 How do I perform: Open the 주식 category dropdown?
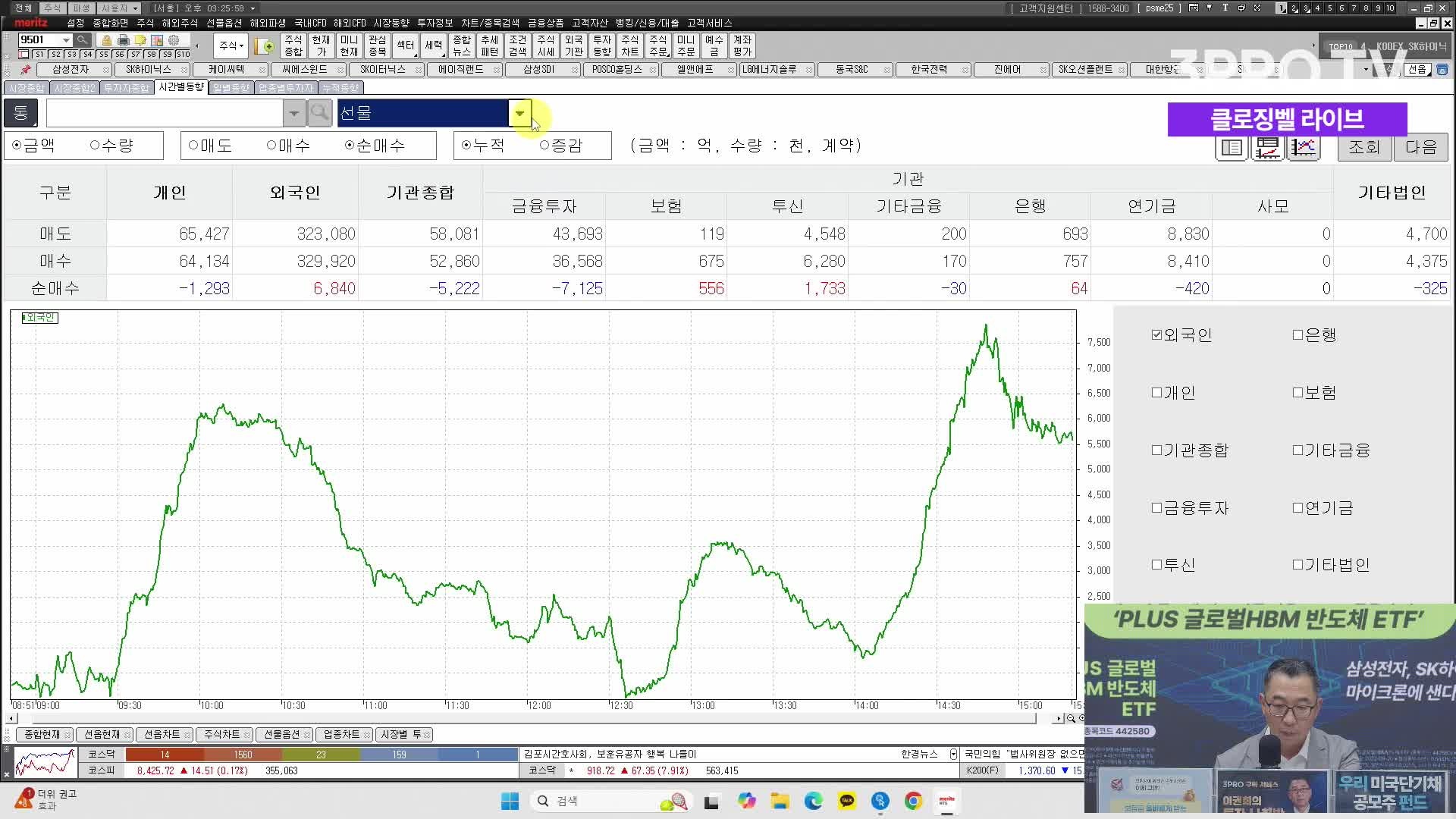click(x=231, y=45)
